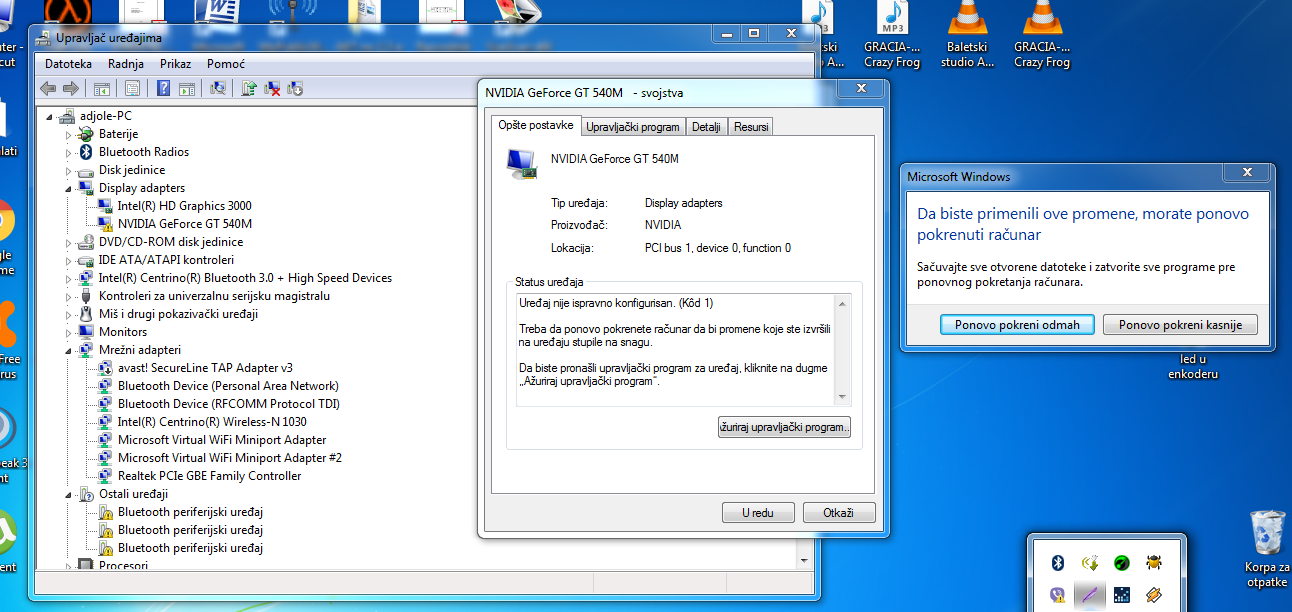Screen dimensions: 1292x612
Task: Select the Baletski studio VLC desktop icon
Action: click(x=967, y=35)
